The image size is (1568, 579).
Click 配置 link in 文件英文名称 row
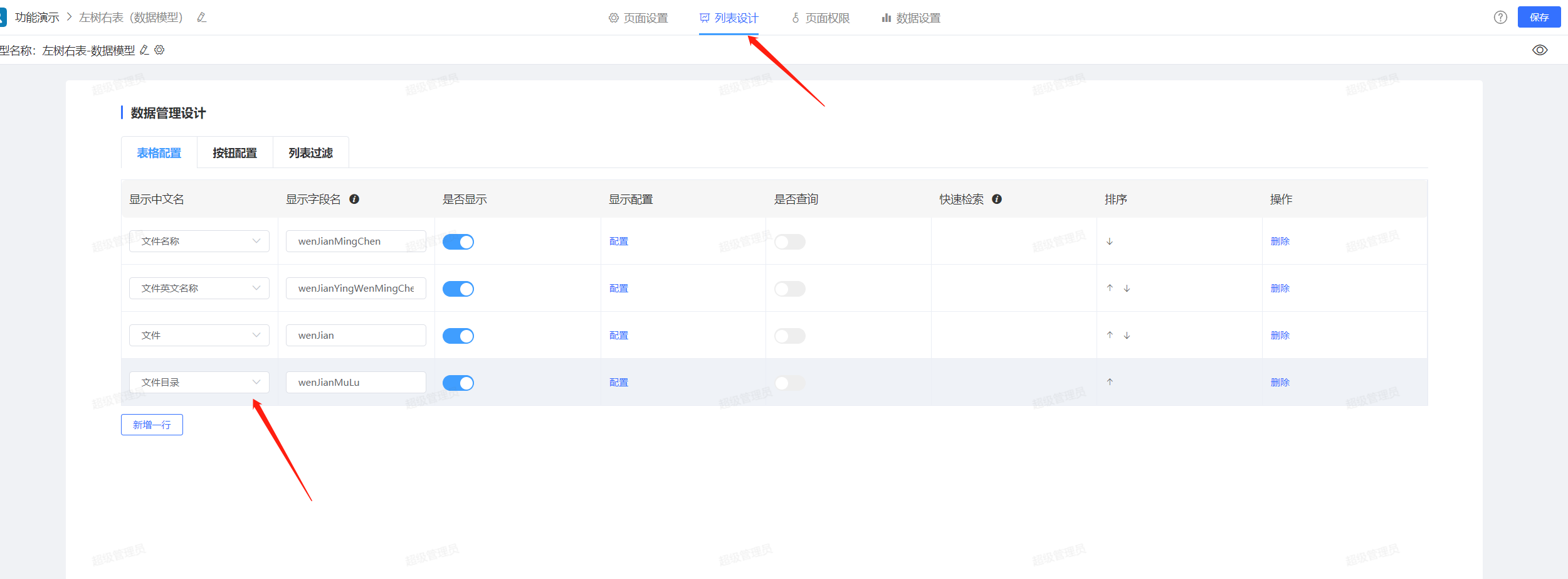pyautogui.click(x=619, y=289)
